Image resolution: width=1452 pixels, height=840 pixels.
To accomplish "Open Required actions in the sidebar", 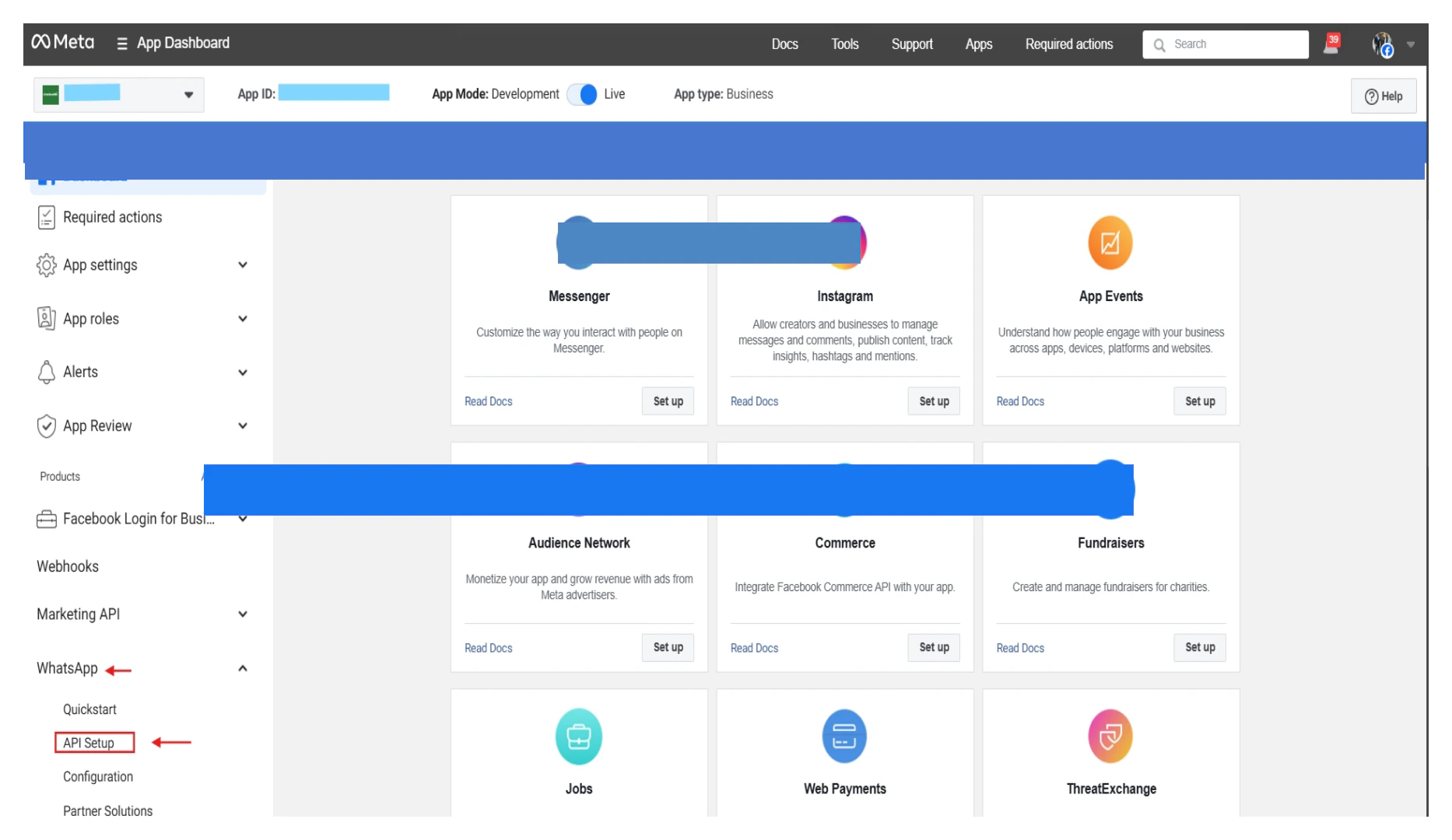I will tap(113, 217).
